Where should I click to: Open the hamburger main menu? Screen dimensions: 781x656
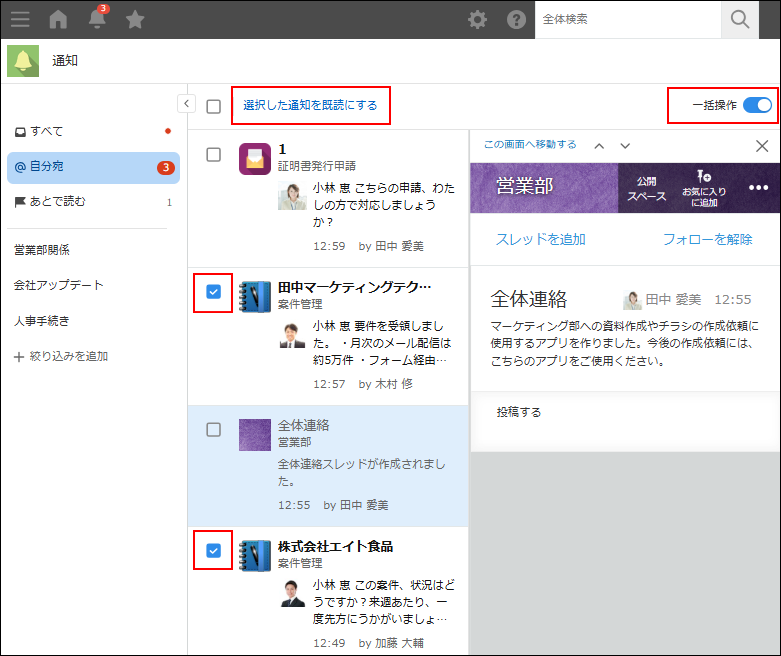pyautogui.click(x=20, y=19)
